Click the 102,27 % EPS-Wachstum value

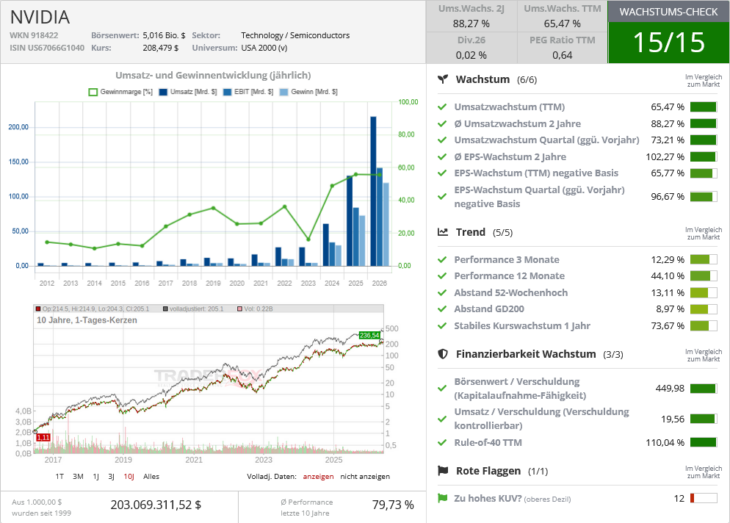coord(665,157)
